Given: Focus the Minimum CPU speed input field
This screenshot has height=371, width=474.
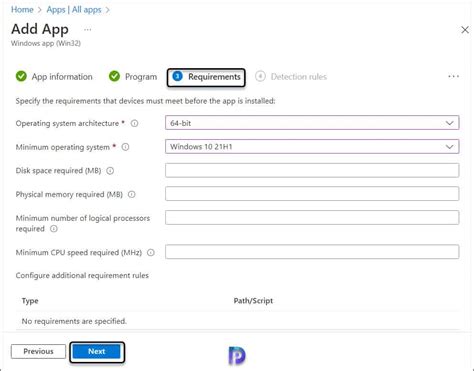Looking at the screenshot, I should pos(312,252).
